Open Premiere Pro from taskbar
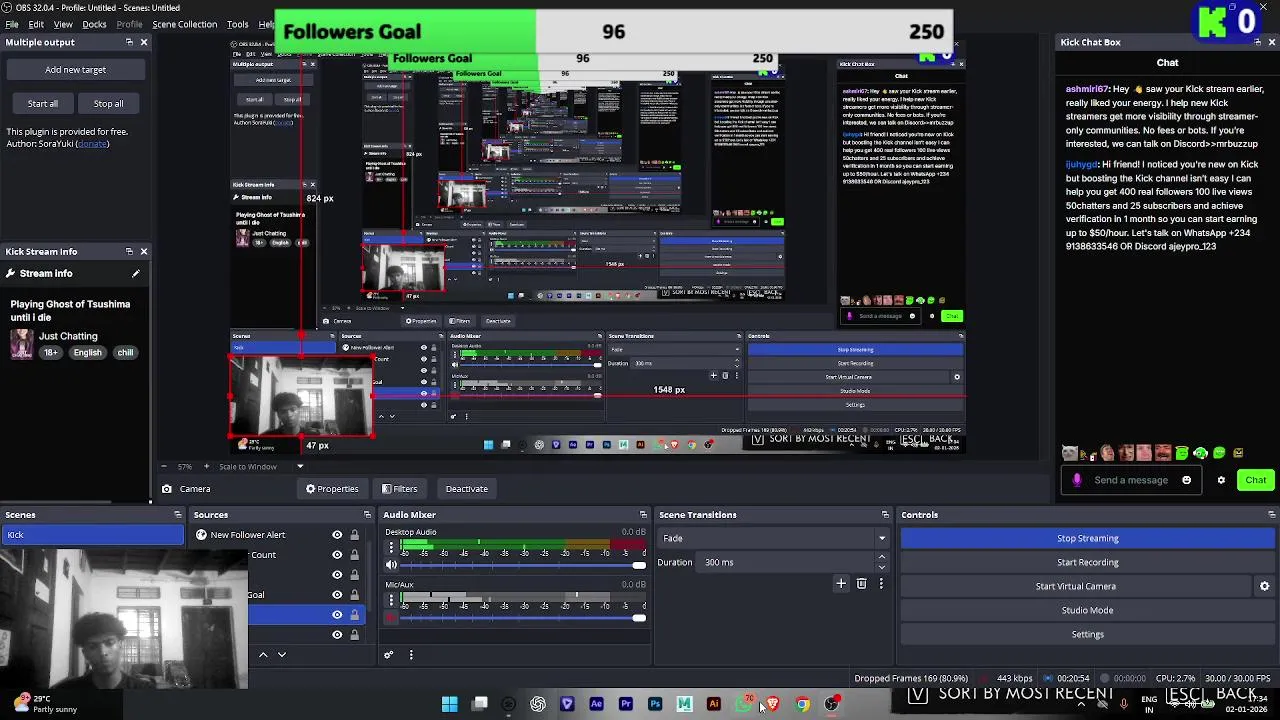Image resolution: width=1280 pixels, height=720 pixels. (x=626, y=704)
